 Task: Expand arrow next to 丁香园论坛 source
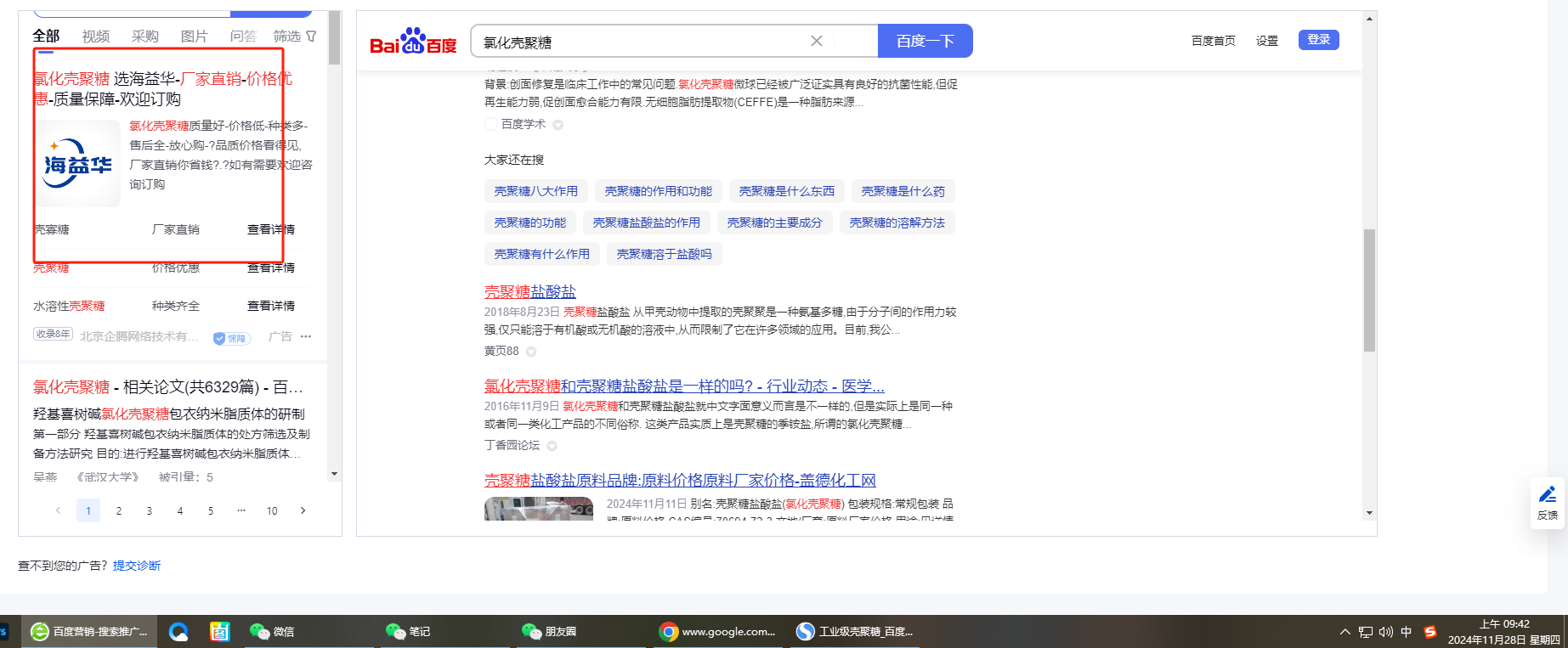[552, 446]
